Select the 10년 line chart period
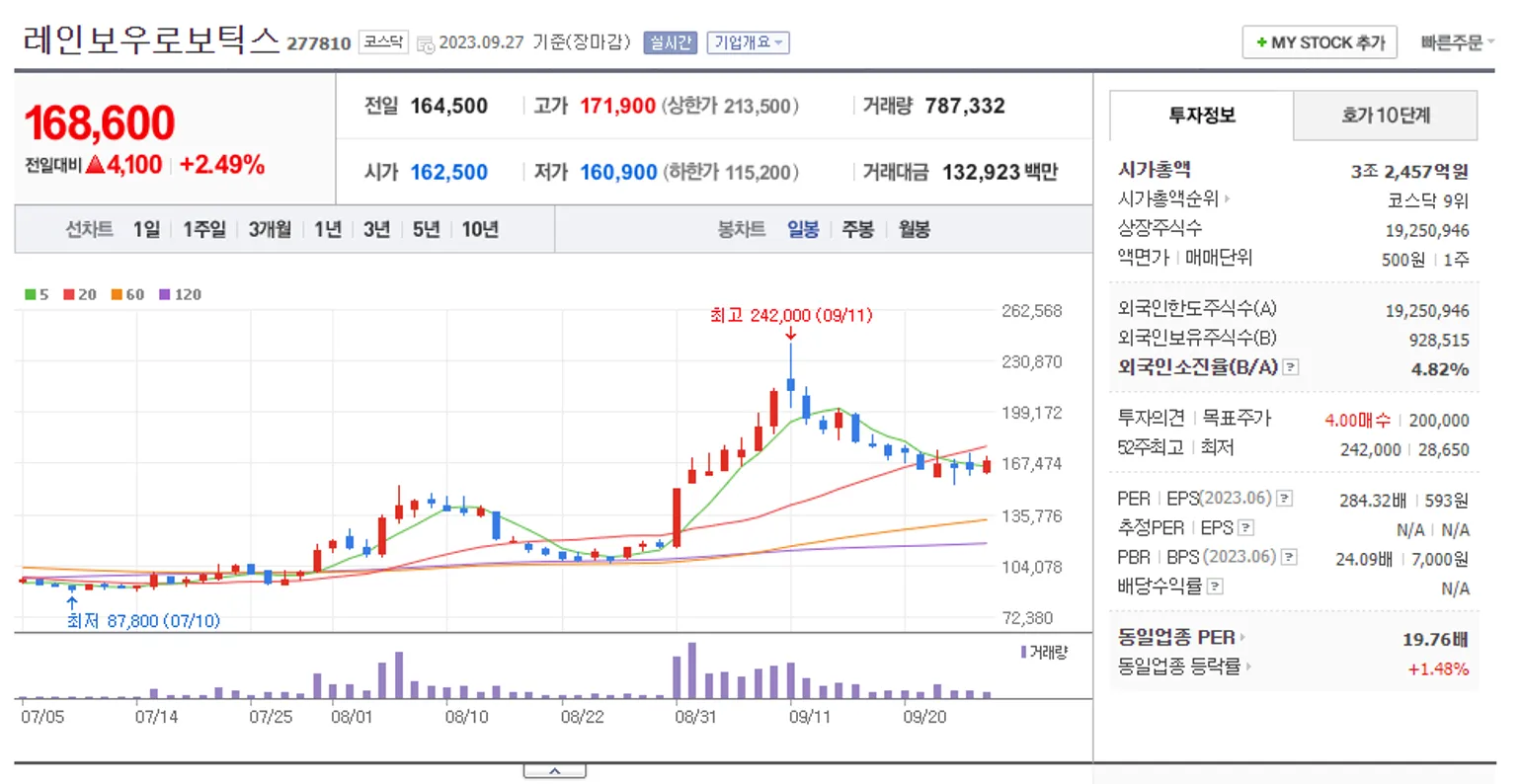 (480, 229)
